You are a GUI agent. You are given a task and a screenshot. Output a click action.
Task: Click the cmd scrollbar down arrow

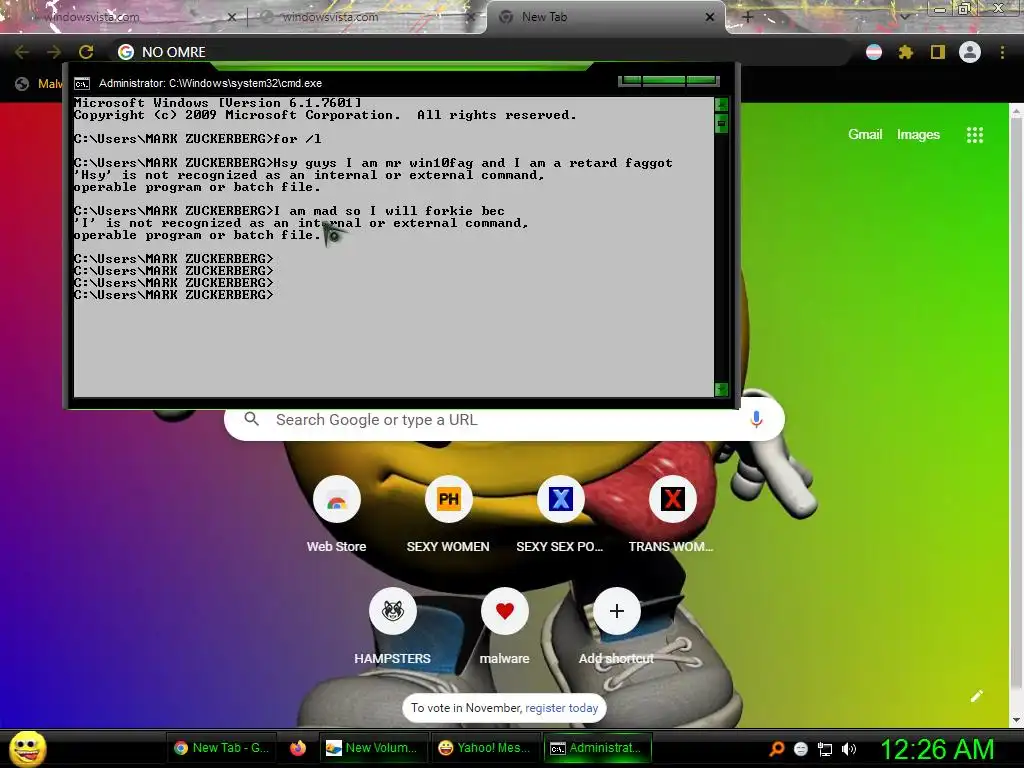(721, 389)
